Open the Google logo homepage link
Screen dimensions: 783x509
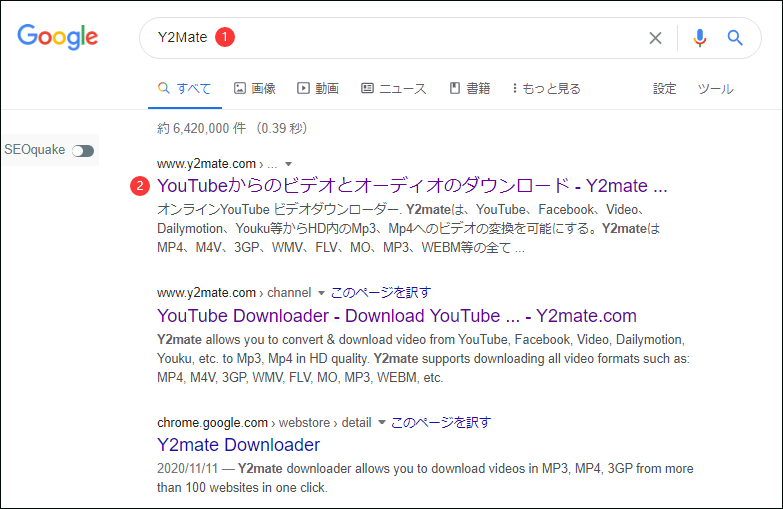point(57,37)
